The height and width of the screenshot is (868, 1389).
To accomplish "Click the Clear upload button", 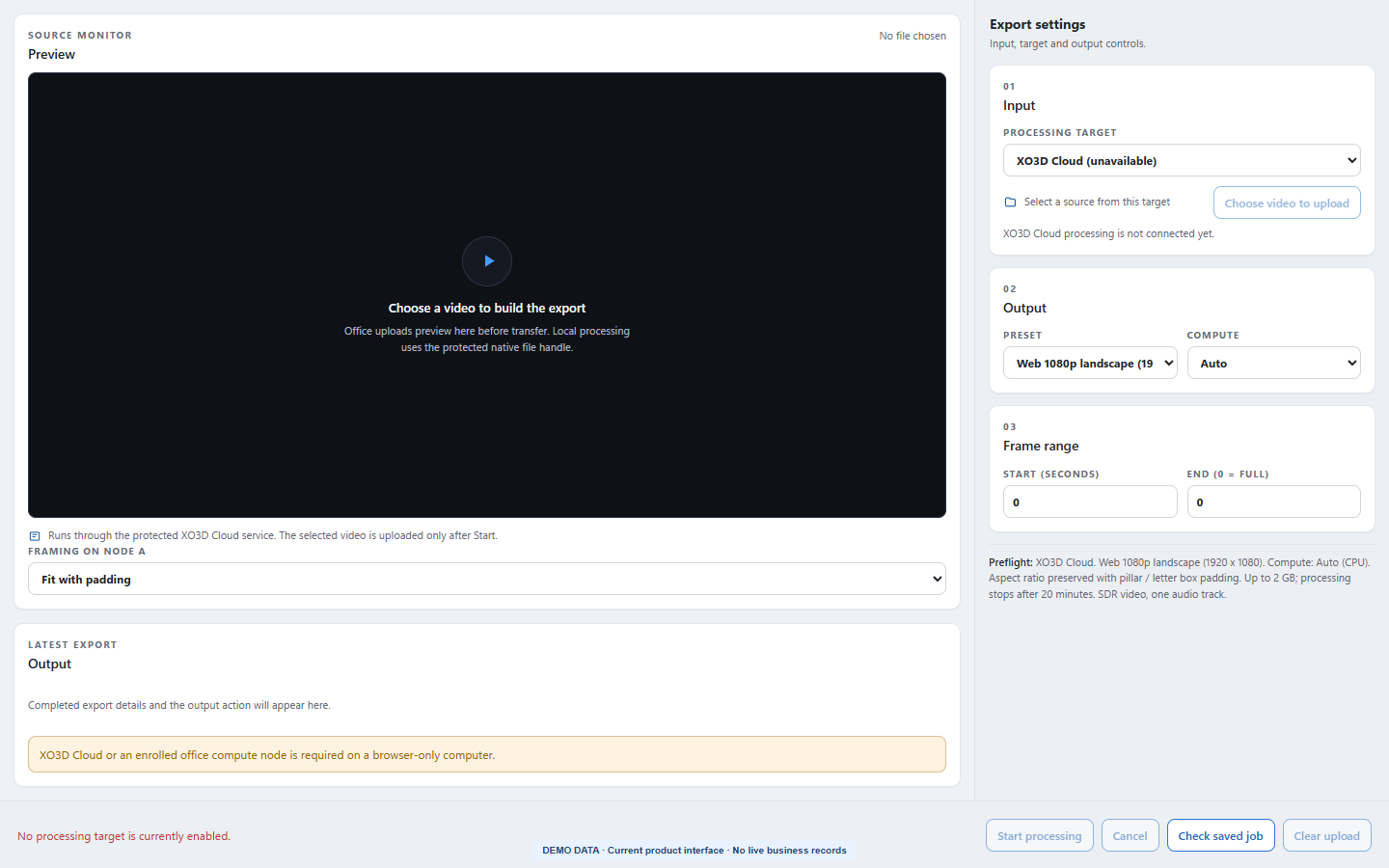I will pyautogui.click(x=1326, y=835).
